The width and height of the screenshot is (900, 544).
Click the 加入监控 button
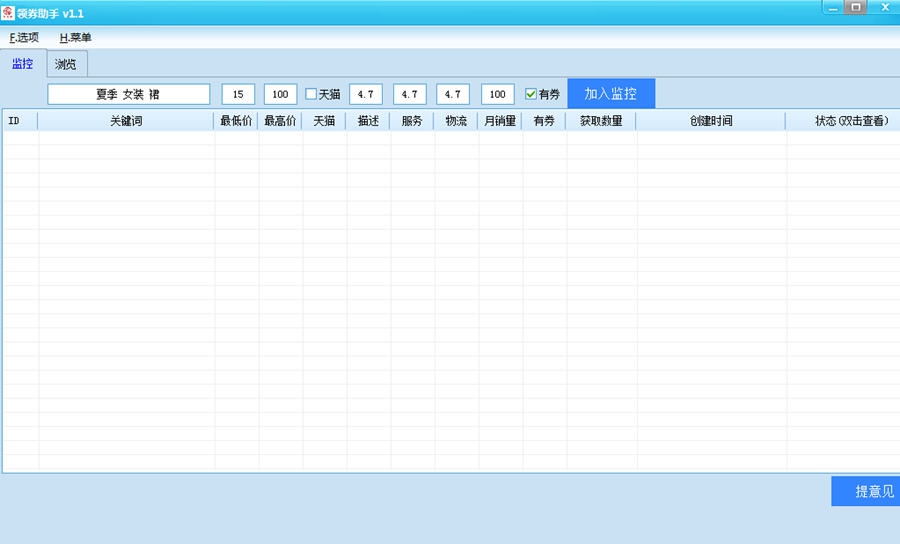(611, 94)
